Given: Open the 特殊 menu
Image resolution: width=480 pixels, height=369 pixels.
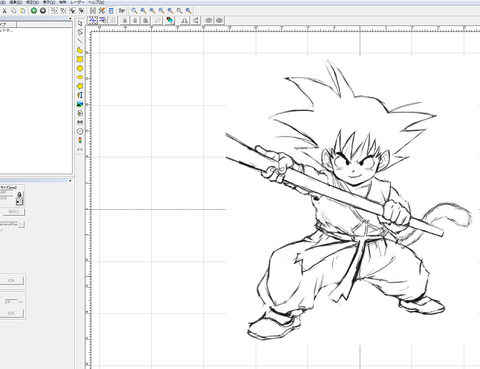Looking at the screenshot, I should [62, 2].
